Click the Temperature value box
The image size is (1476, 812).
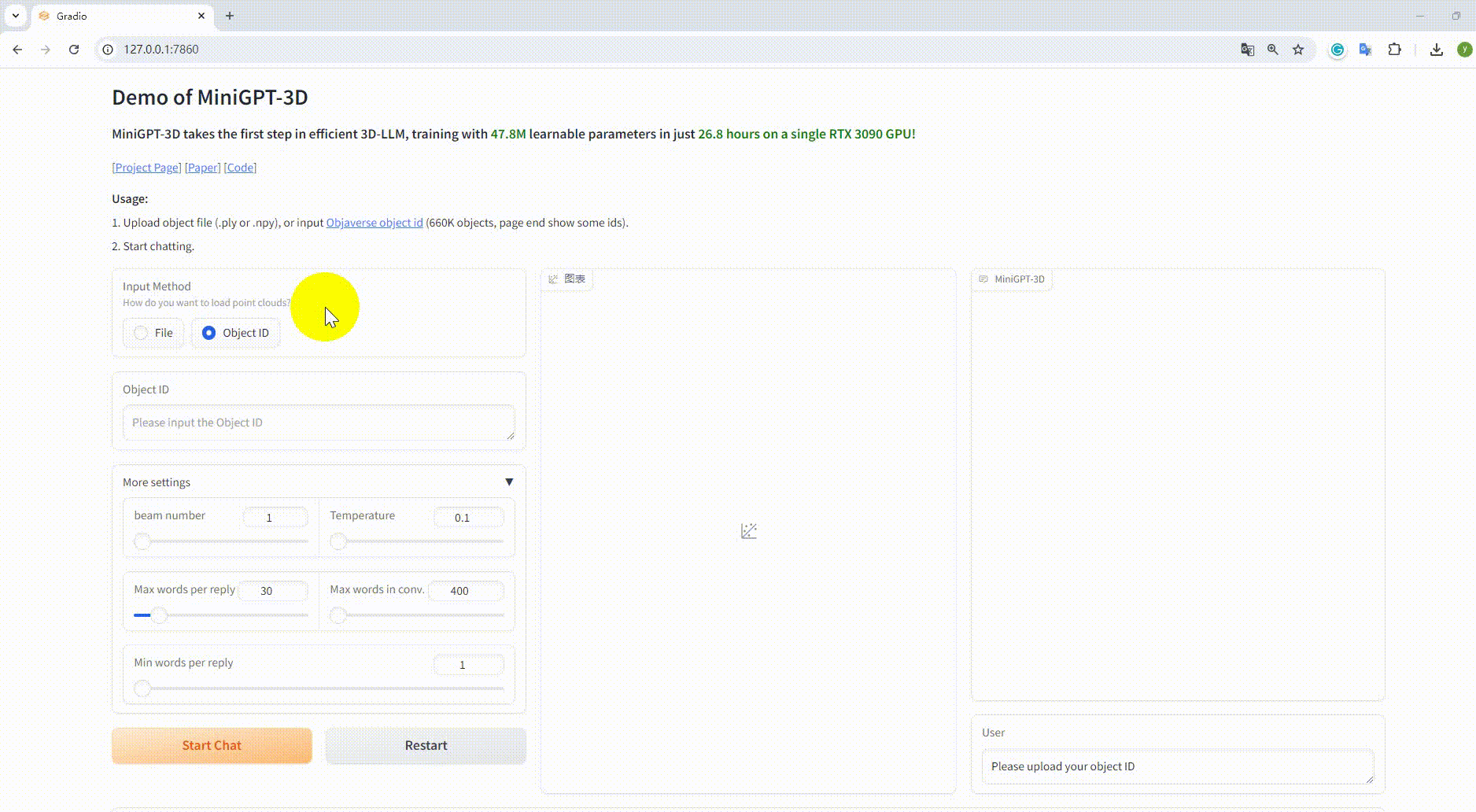468,517
